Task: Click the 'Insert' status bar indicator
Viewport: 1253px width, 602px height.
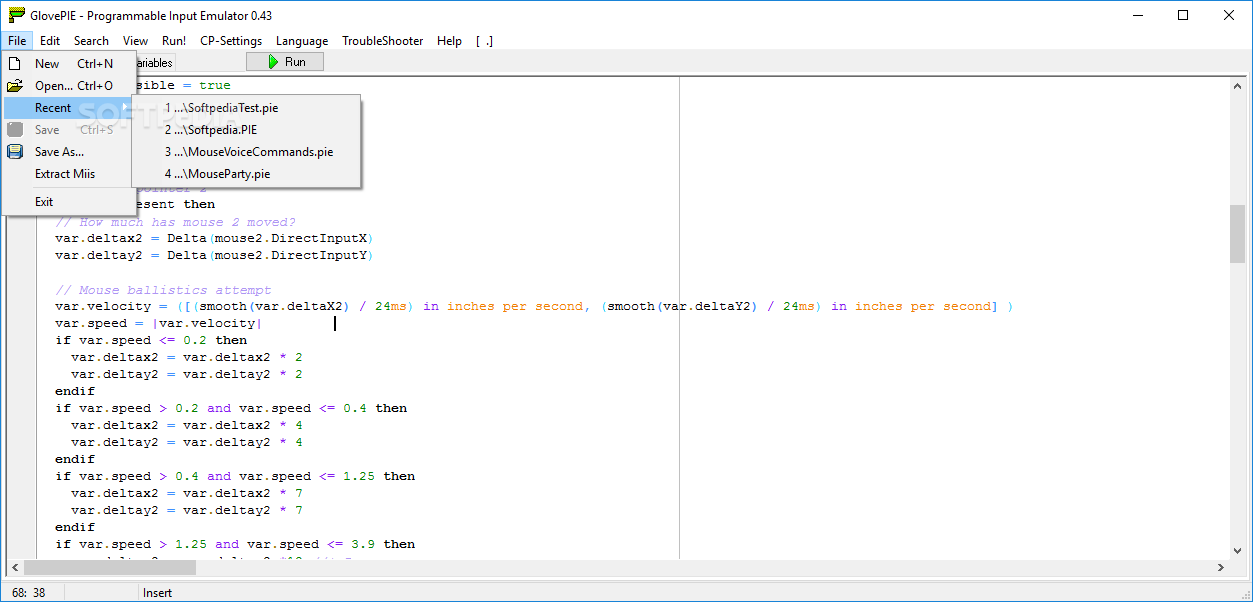Action: click(158, 593)
